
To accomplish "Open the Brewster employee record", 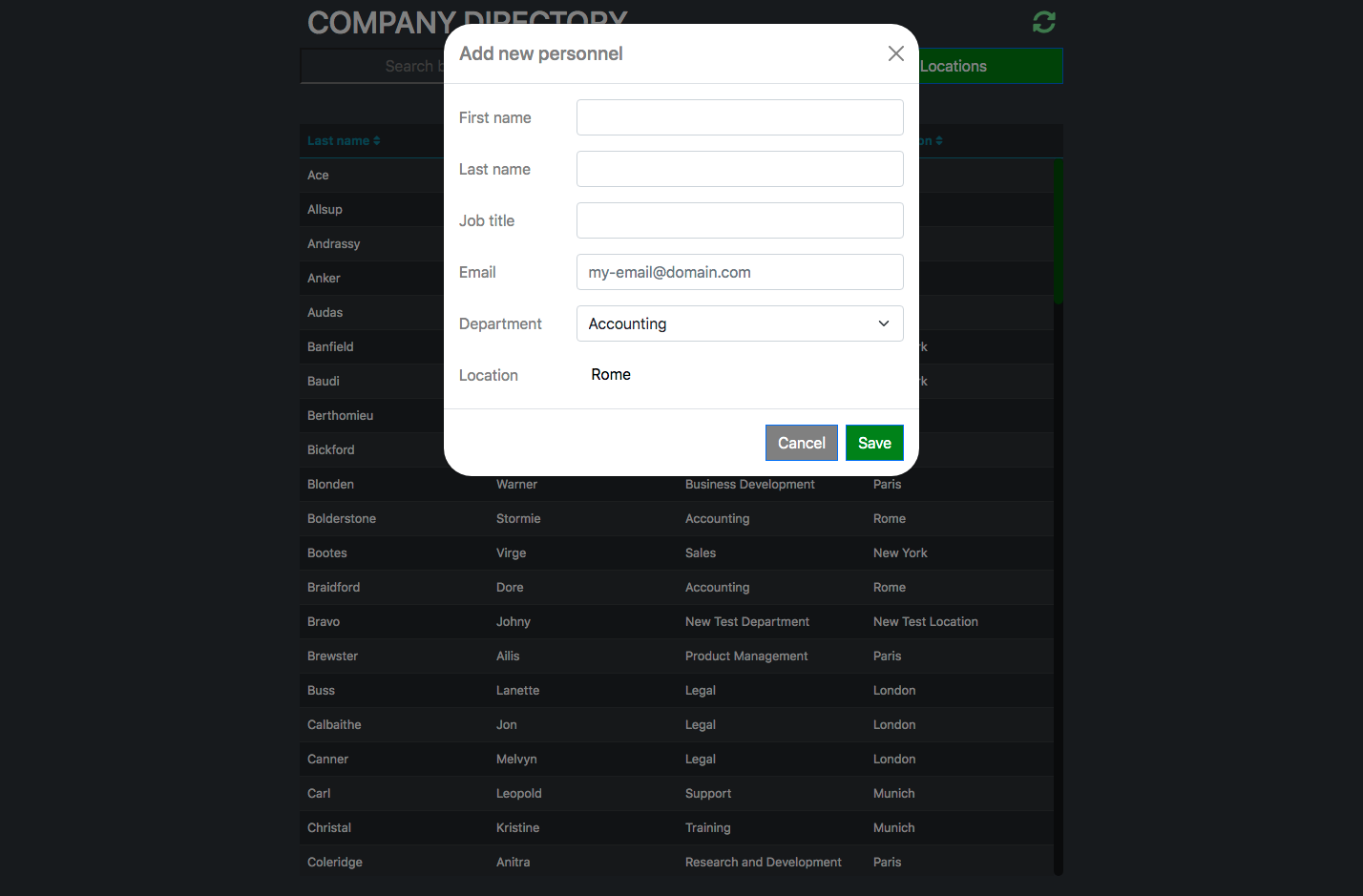I will pos(332,656).
